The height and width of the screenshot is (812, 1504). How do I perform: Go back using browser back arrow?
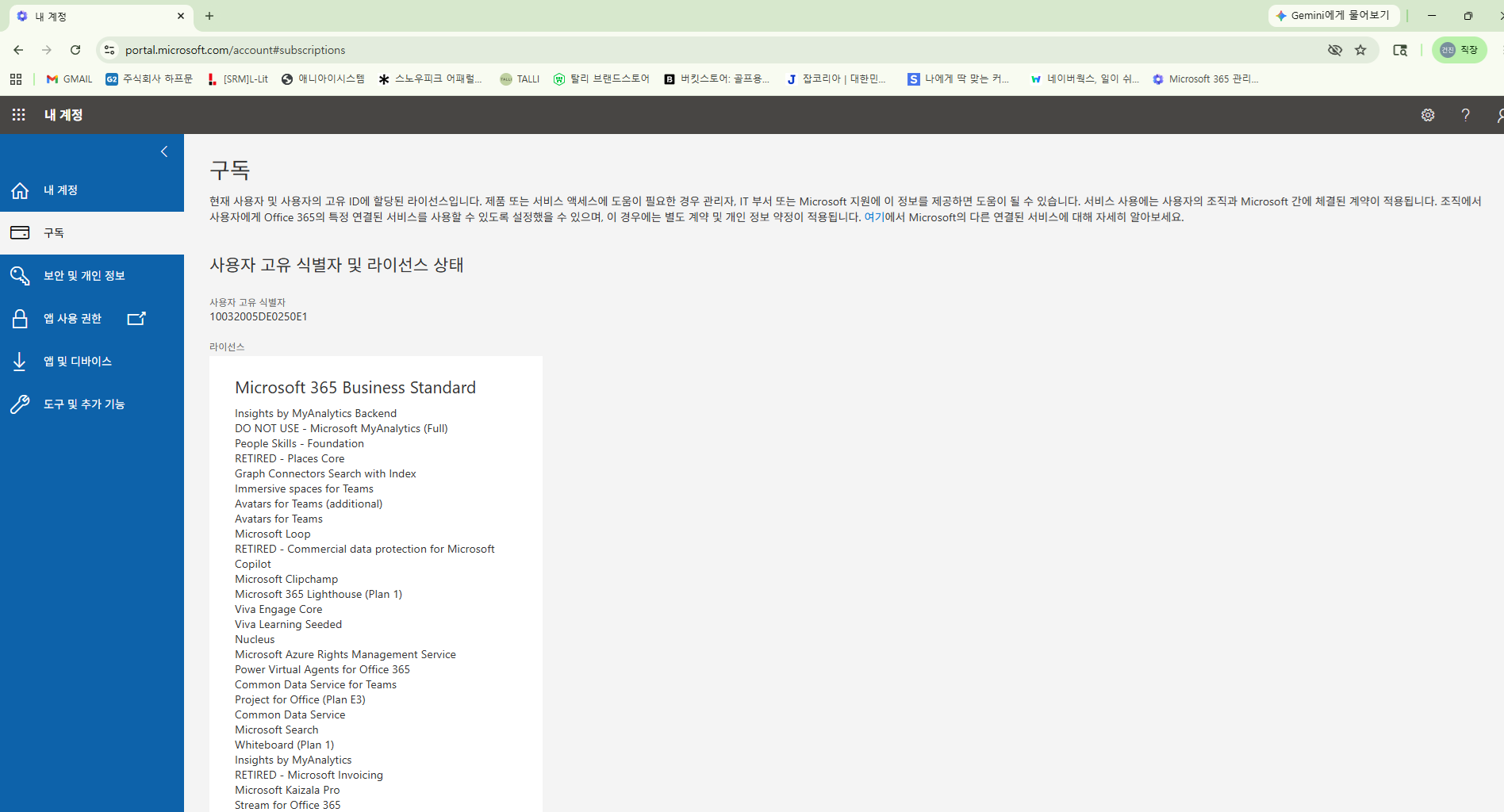pyautogui.click(x=18, y=50)
